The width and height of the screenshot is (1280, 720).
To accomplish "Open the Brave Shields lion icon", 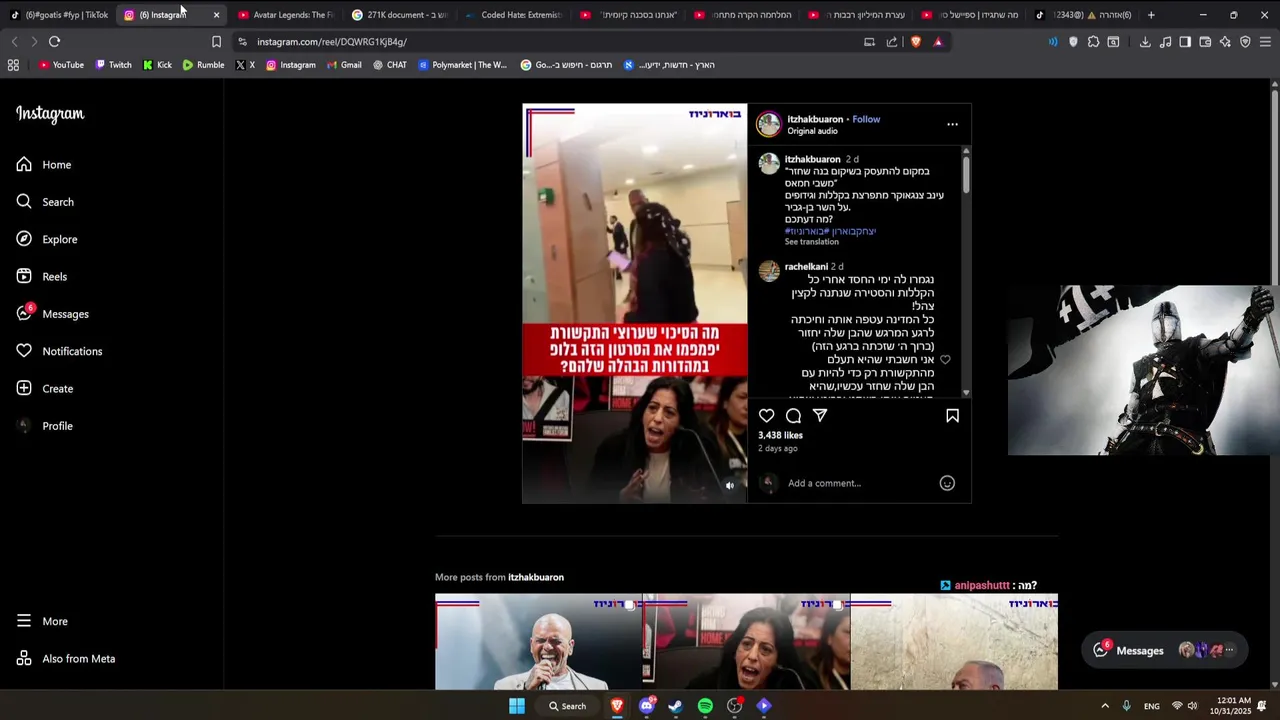I will pyautogui.click(x=915, y=41).
